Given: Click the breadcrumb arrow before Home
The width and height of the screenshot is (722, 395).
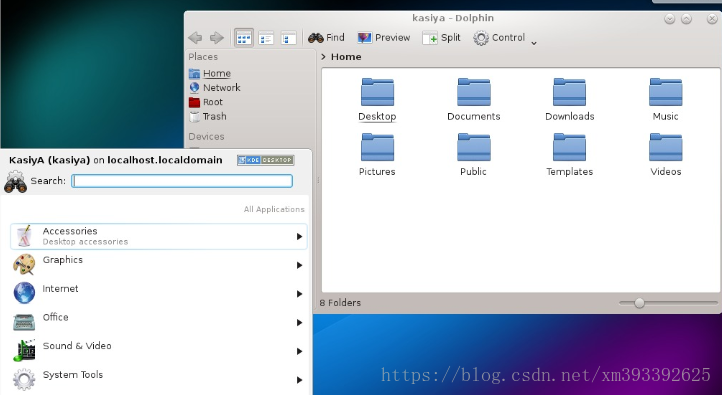Looking at the screenshot, I should tap(323, 57).
